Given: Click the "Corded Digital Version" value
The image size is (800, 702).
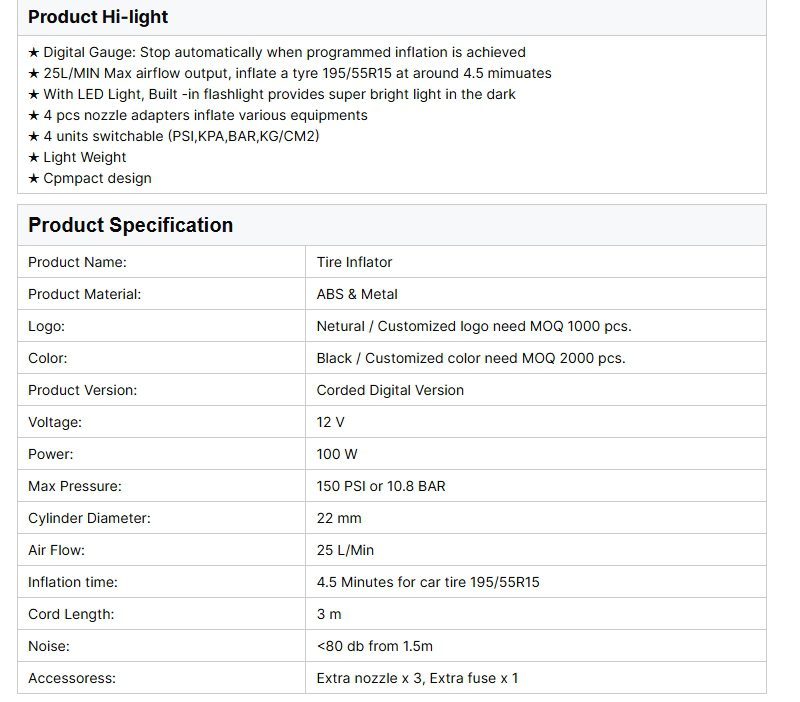Looking at the screenshot, I should click(390, 390).
